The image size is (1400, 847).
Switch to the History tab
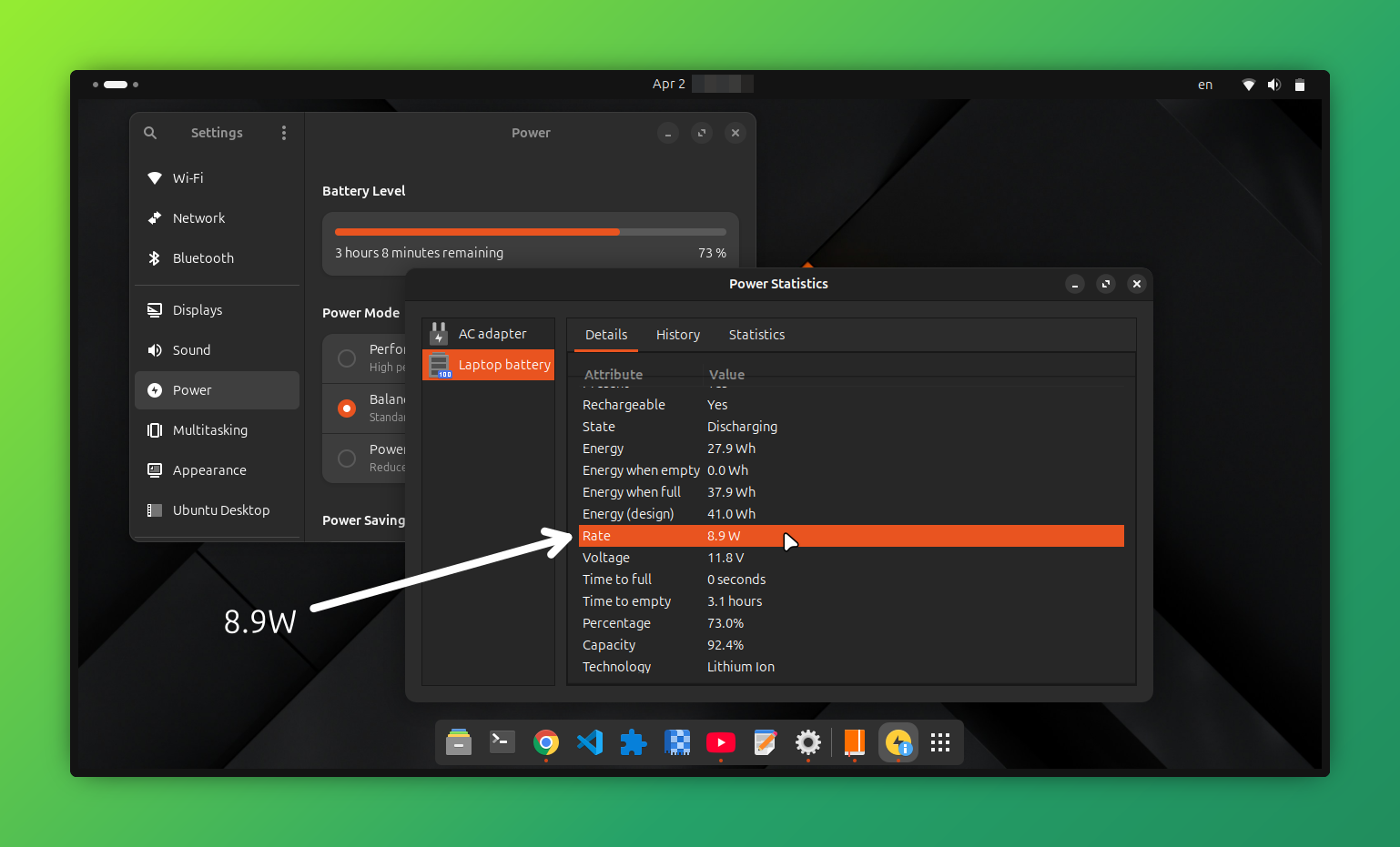click(x=678, y=335)
